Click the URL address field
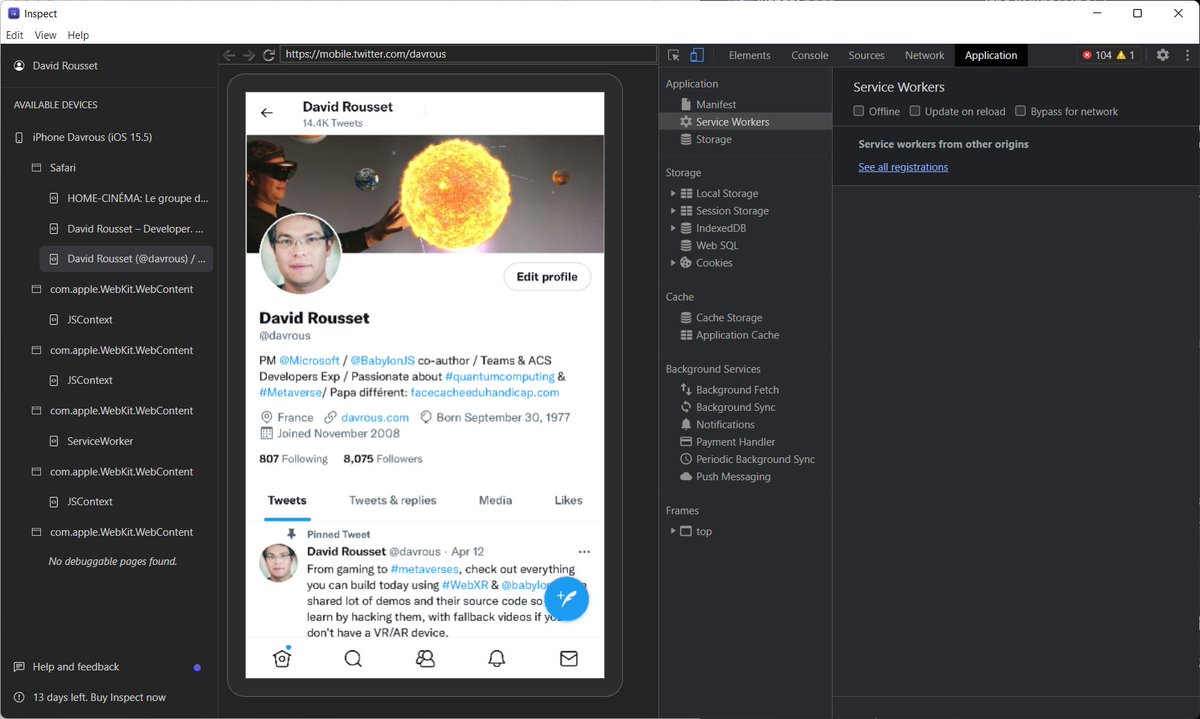Image resolution: width=1200 pixels, height=719 pixels. click(x=468, y=55)
